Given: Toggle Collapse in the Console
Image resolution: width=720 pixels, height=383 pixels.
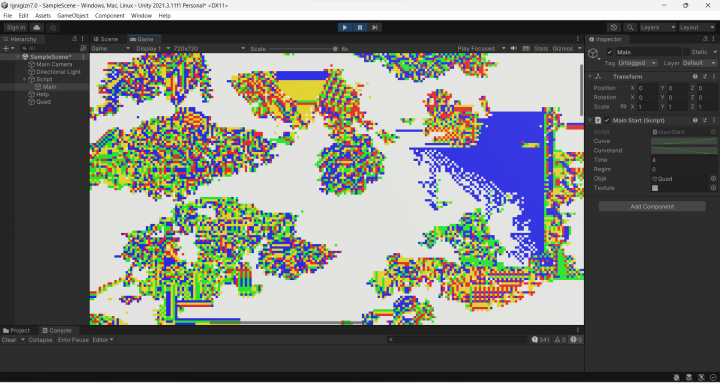Looking at the screenshot, I should coord(40,340).
